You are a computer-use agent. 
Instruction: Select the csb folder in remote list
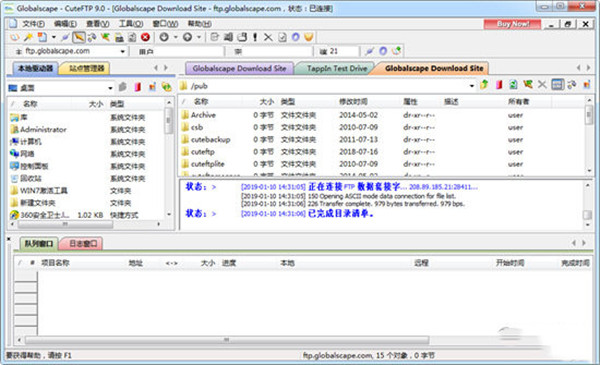point(197,127)
